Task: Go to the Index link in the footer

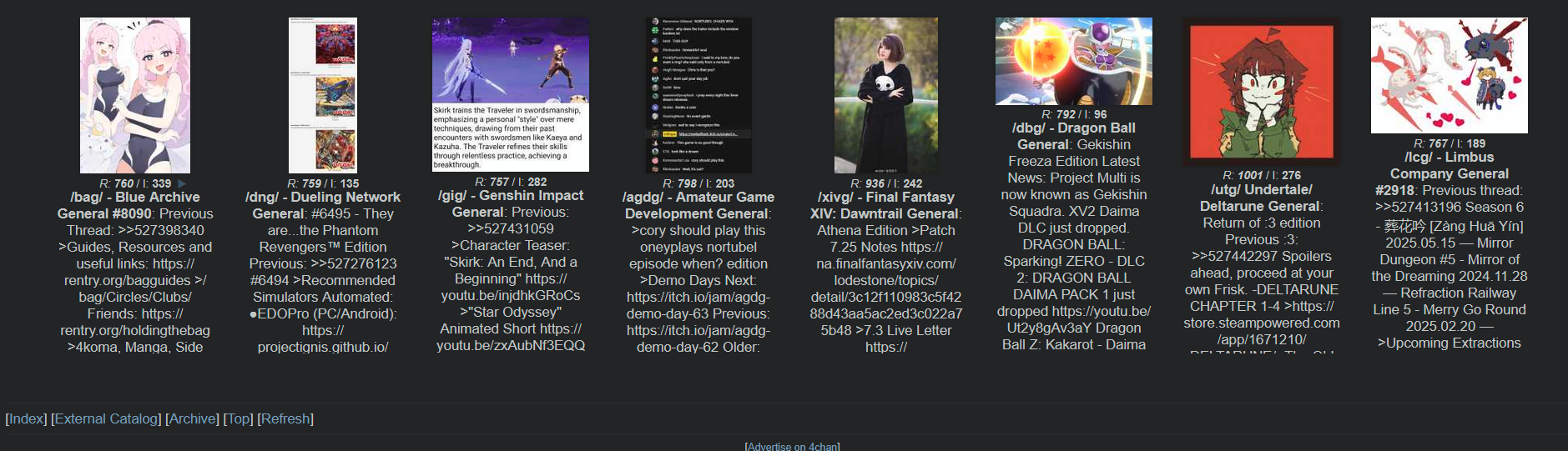Action: (27, 418)
